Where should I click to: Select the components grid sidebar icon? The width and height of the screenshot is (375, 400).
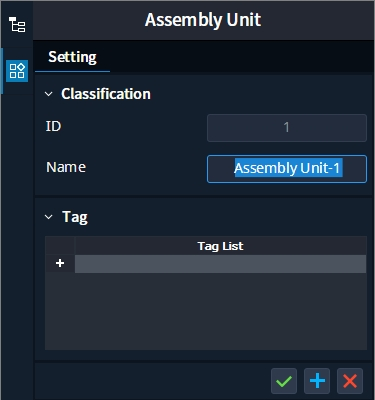[17, 71]
